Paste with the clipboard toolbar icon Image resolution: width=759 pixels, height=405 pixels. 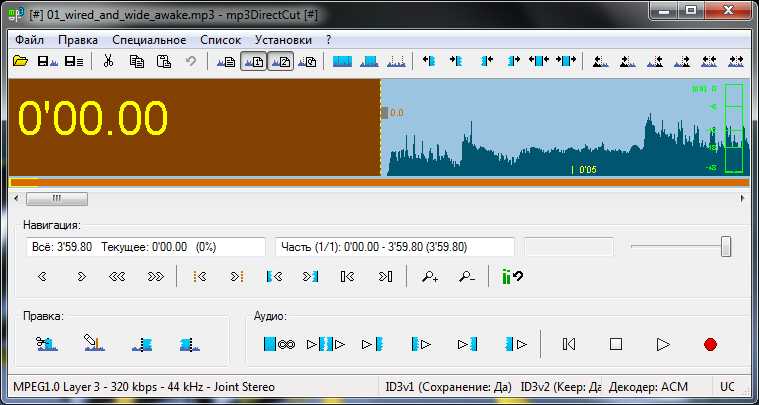pyautogui.click(x=165, y=61)
